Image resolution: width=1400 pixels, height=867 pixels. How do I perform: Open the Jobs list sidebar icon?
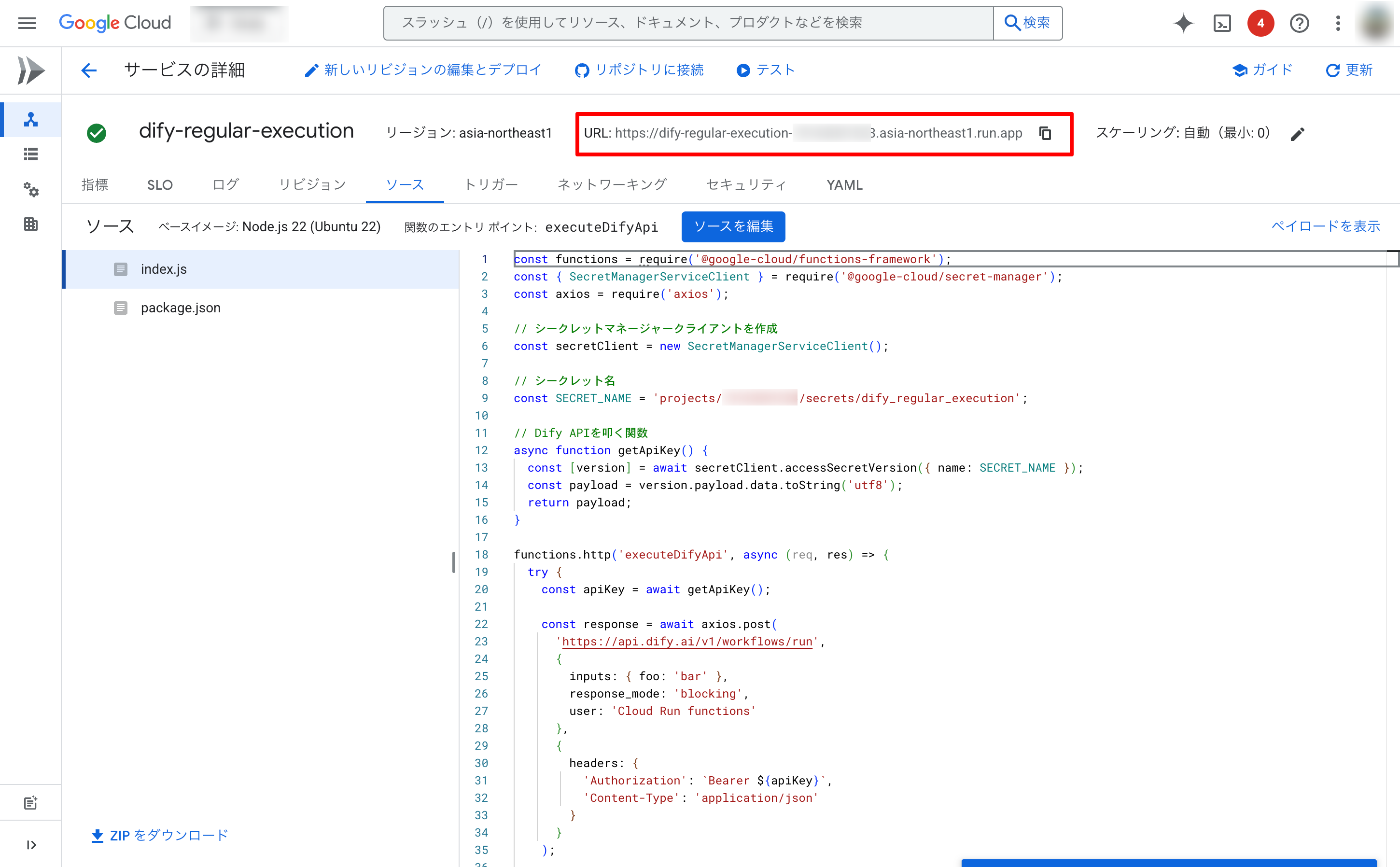pyautogui.click(x=31, y=154)
